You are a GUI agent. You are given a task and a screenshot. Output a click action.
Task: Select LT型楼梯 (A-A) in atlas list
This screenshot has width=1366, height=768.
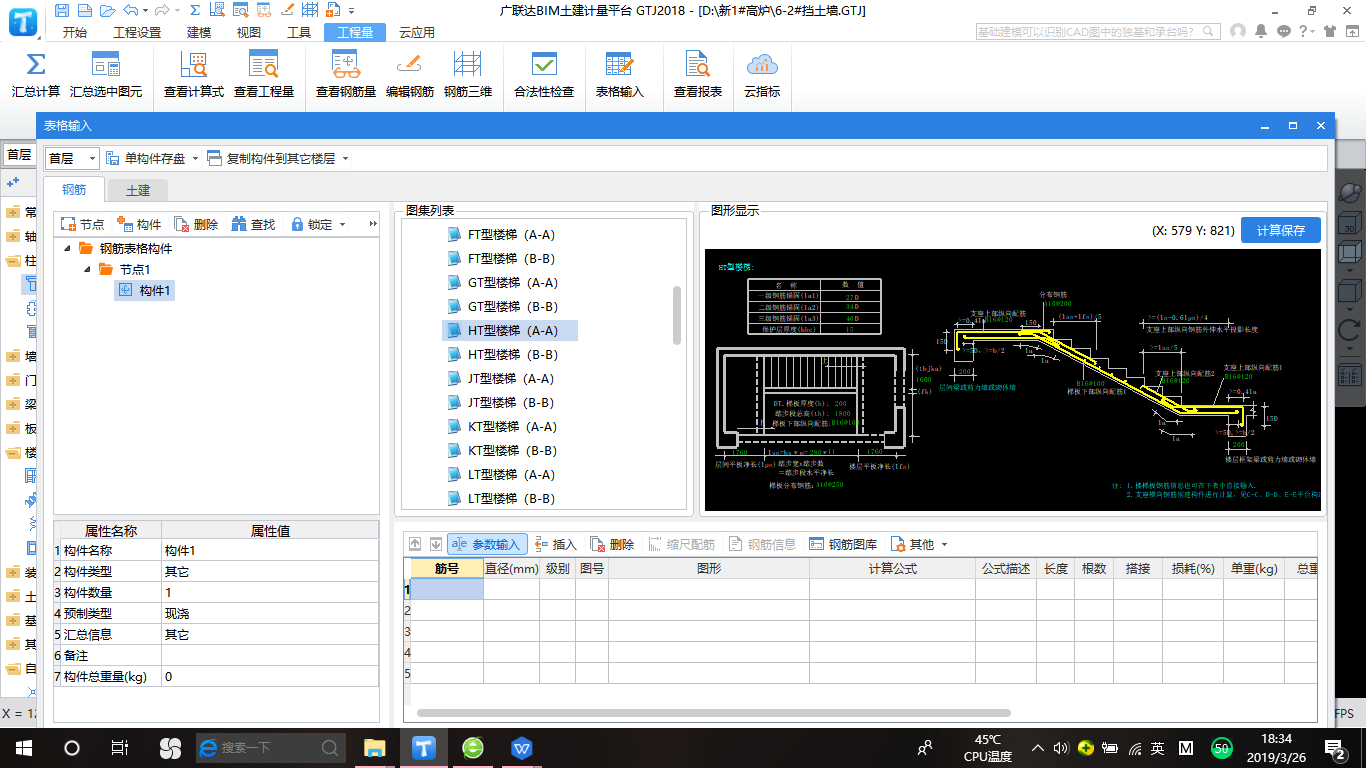pos(499,475)
